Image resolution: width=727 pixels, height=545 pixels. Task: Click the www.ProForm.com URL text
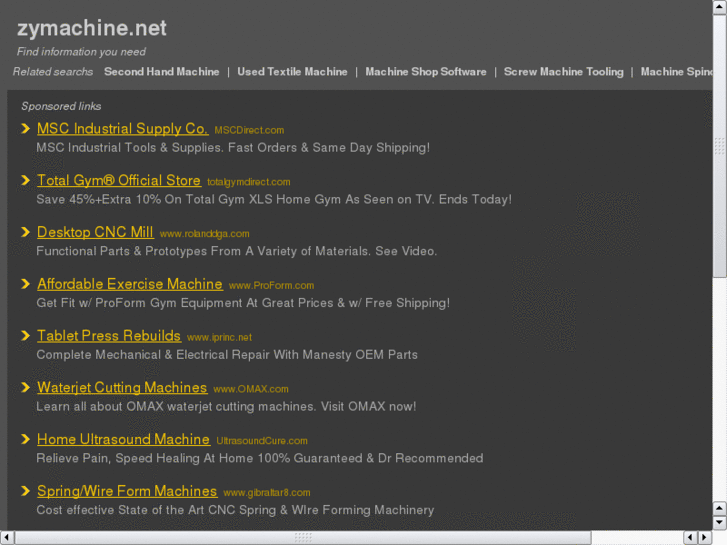(271, 286)
